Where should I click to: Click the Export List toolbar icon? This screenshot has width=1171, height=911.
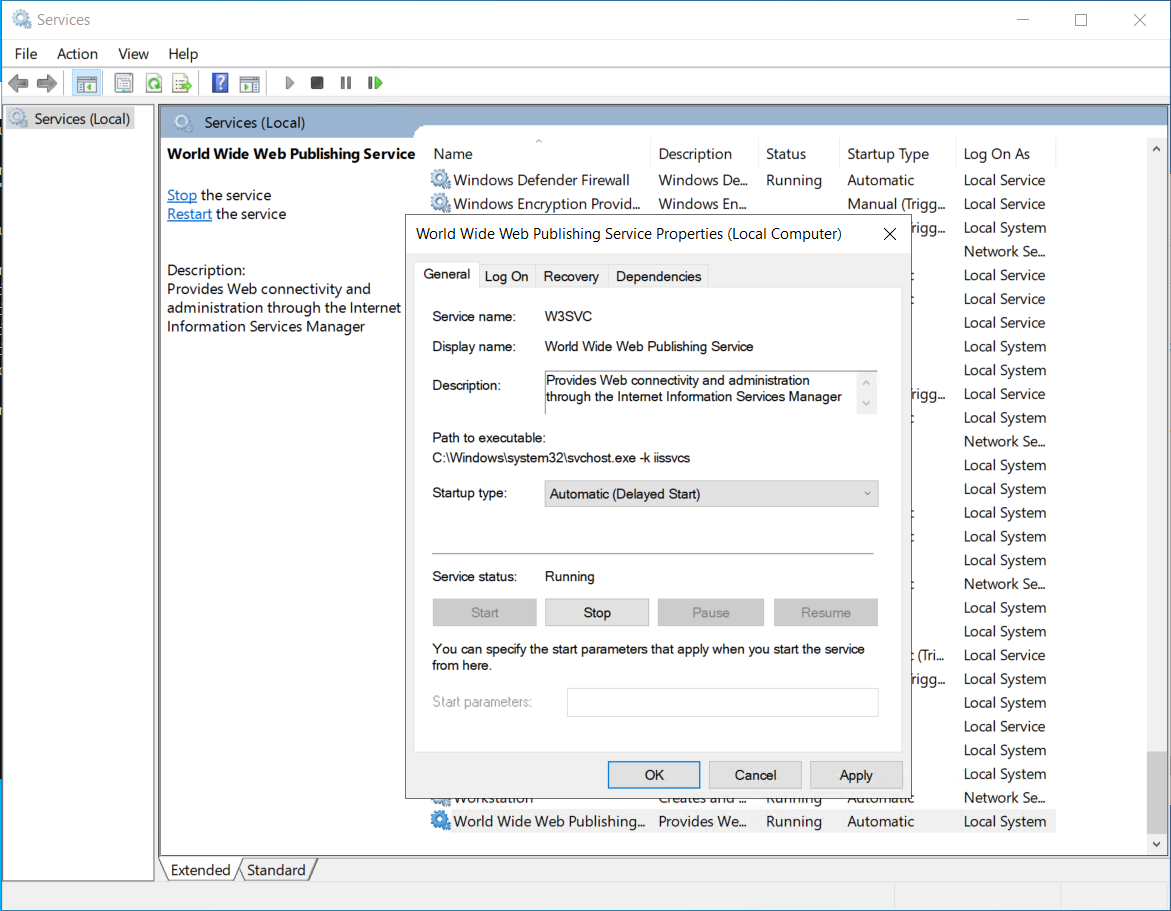pos(182,83)
